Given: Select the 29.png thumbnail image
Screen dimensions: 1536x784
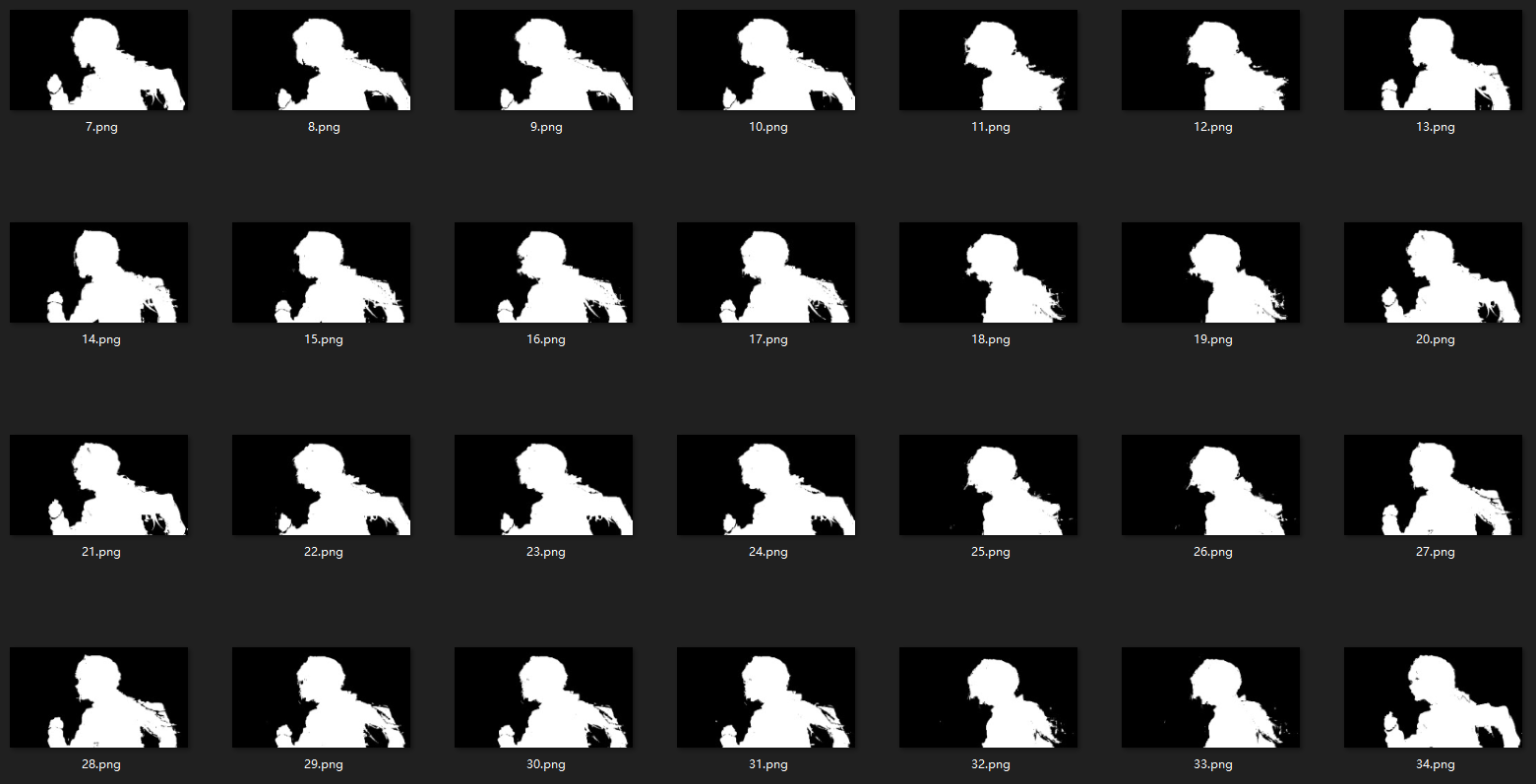Looking at the screenshot, I should tap(321, 697).
